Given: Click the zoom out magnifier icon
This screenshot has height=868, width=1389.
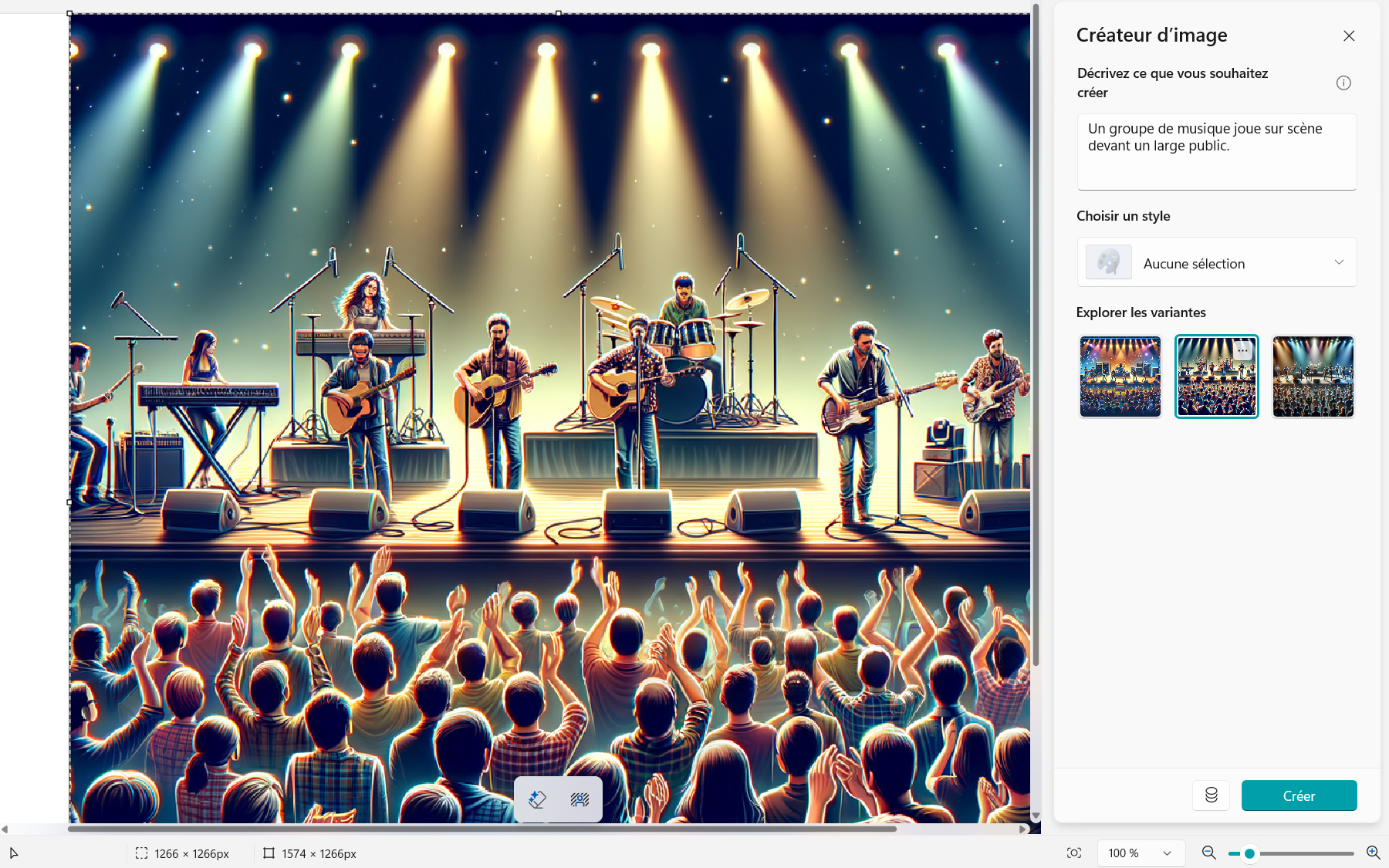Looking at the screenshot, I should [1208, 853].
